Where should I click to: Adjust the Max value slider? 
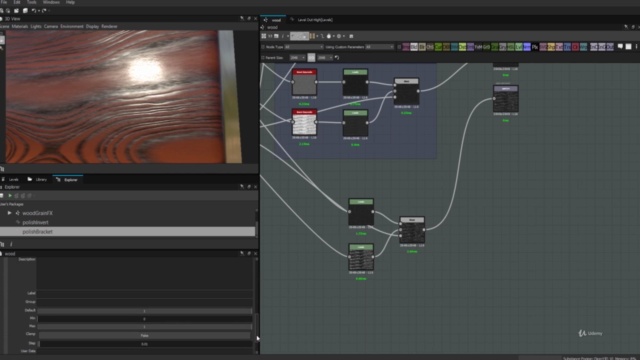pos(144,327)
